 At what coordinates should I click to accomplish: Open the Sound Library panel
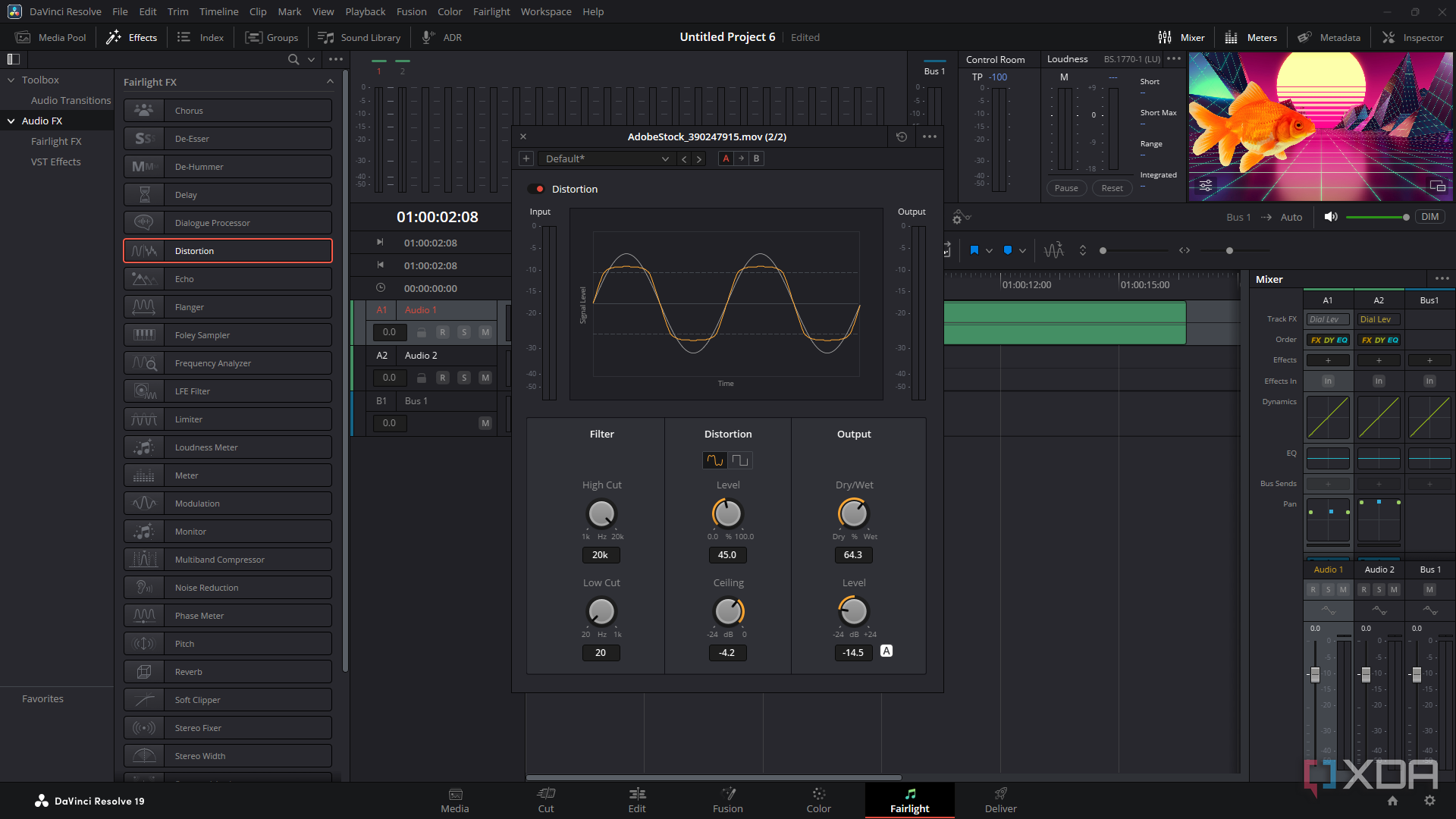[x=359, y=37]
